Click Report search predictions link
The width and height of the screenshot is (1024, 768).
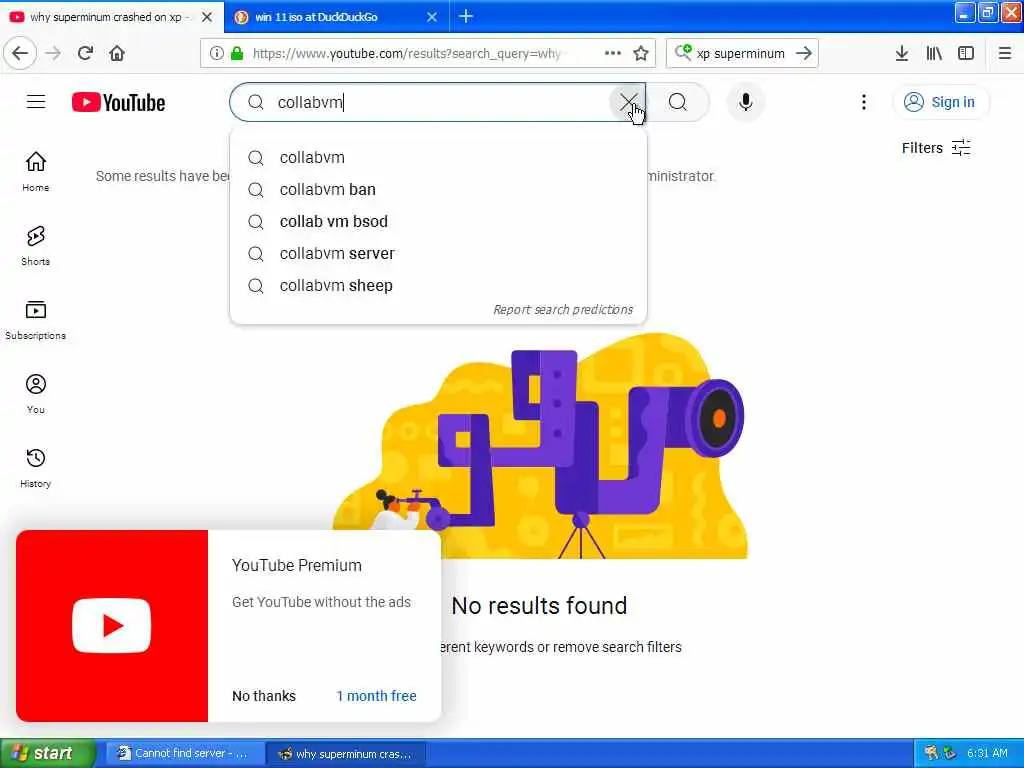[x=563, y=310]
